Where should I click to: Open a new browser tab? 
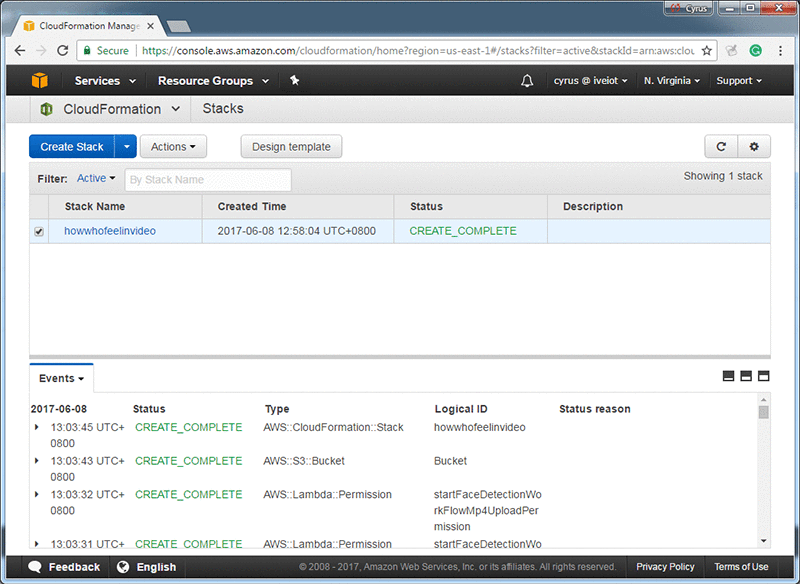[x=179, y=26]
